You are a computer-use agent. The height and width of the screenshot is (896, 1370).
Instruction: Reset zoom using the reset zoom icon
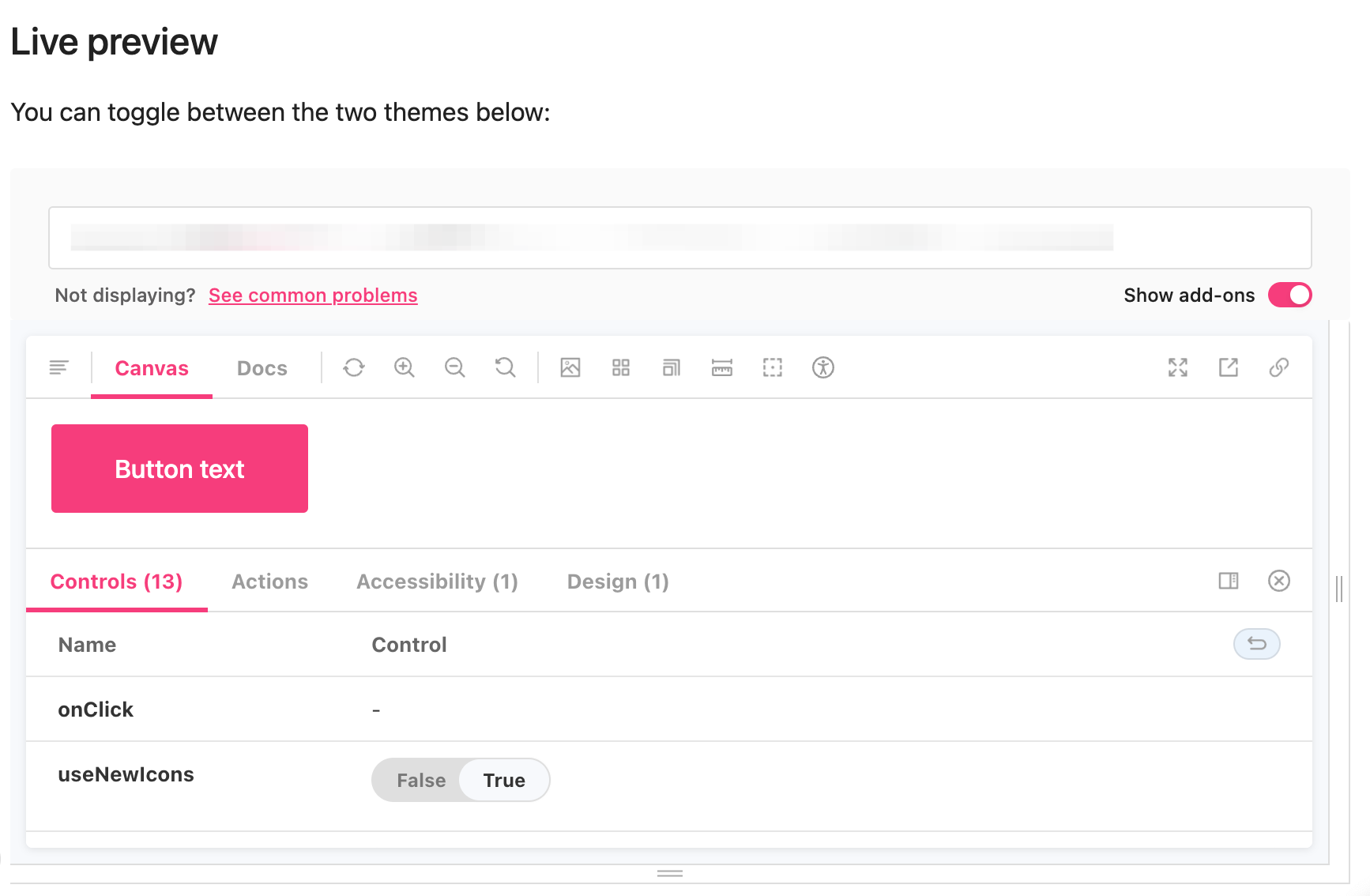coord(505,367)
